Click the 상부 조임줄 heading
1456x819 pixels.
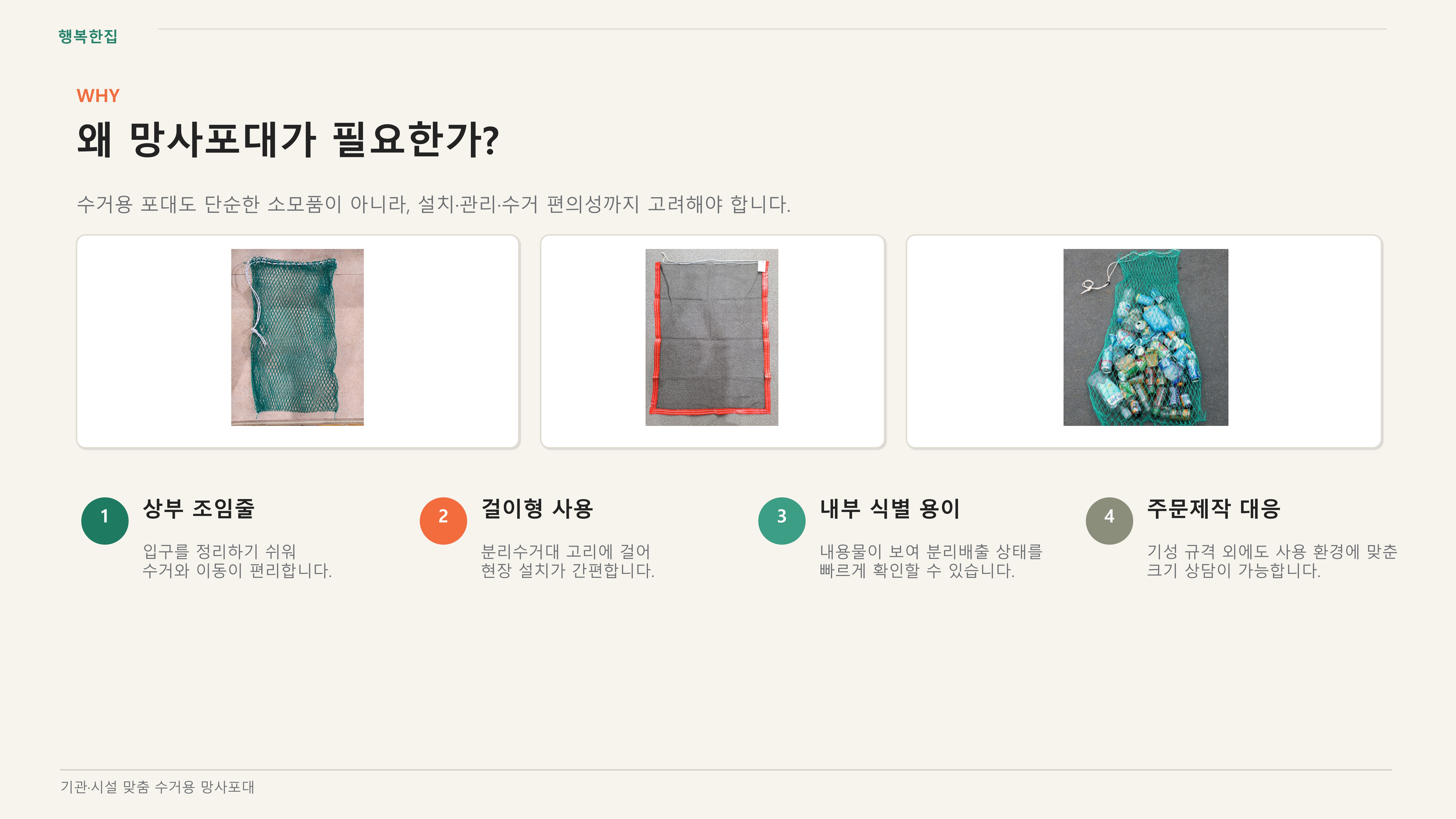click(198, 509)
